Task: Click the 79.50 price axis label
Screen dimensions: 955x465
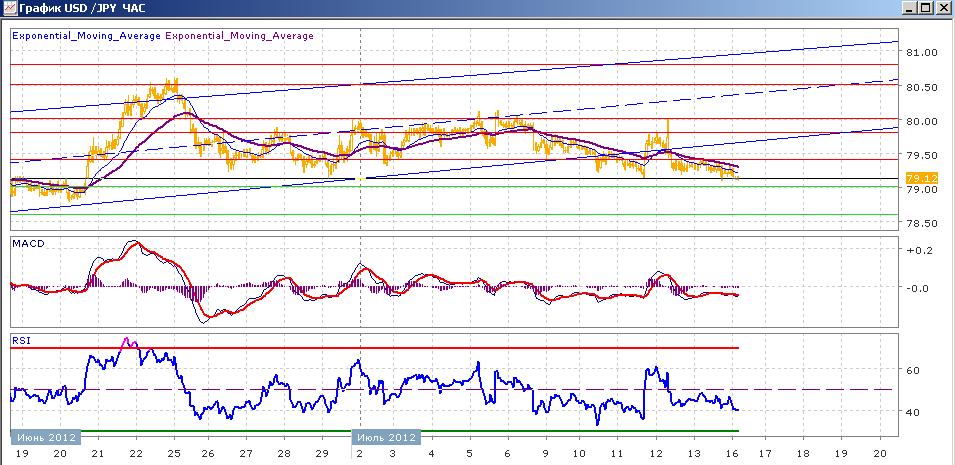Action: [x=922, y=155]
